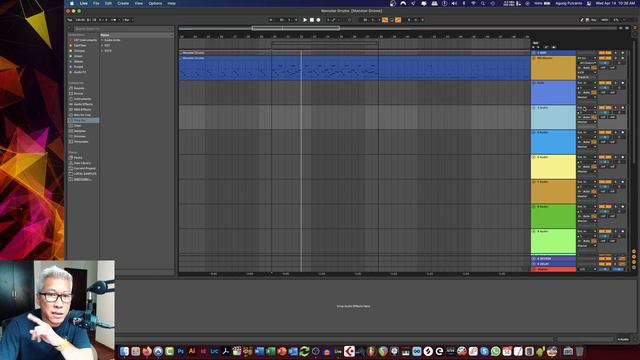The width and height of the screenshot is (640, 360).
Task: Click the Stop button in transport
Action: point(311,20)
